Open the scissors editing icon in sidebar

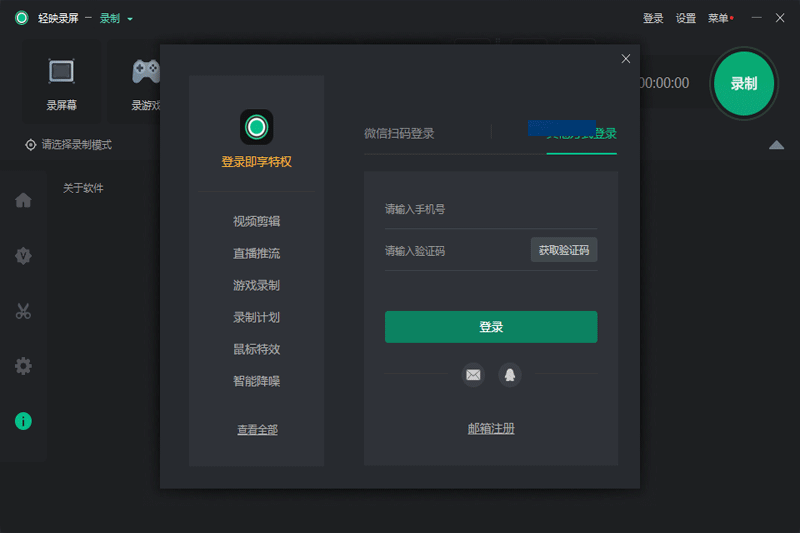(x=23, y=311)
